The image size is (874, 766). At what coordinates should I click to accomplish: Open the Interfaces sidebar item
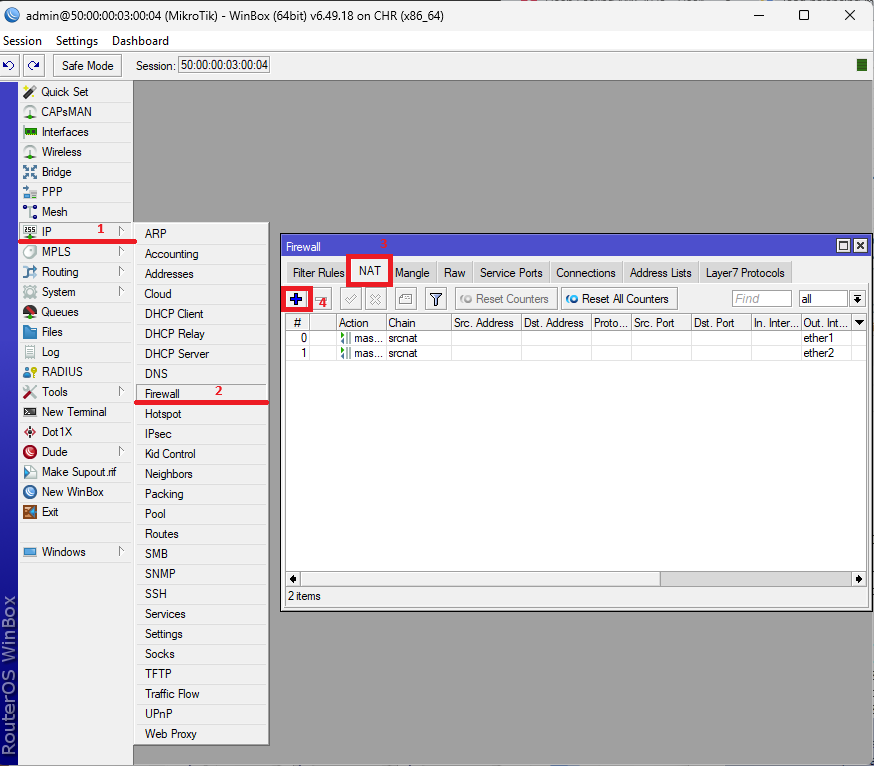[64, 132]
